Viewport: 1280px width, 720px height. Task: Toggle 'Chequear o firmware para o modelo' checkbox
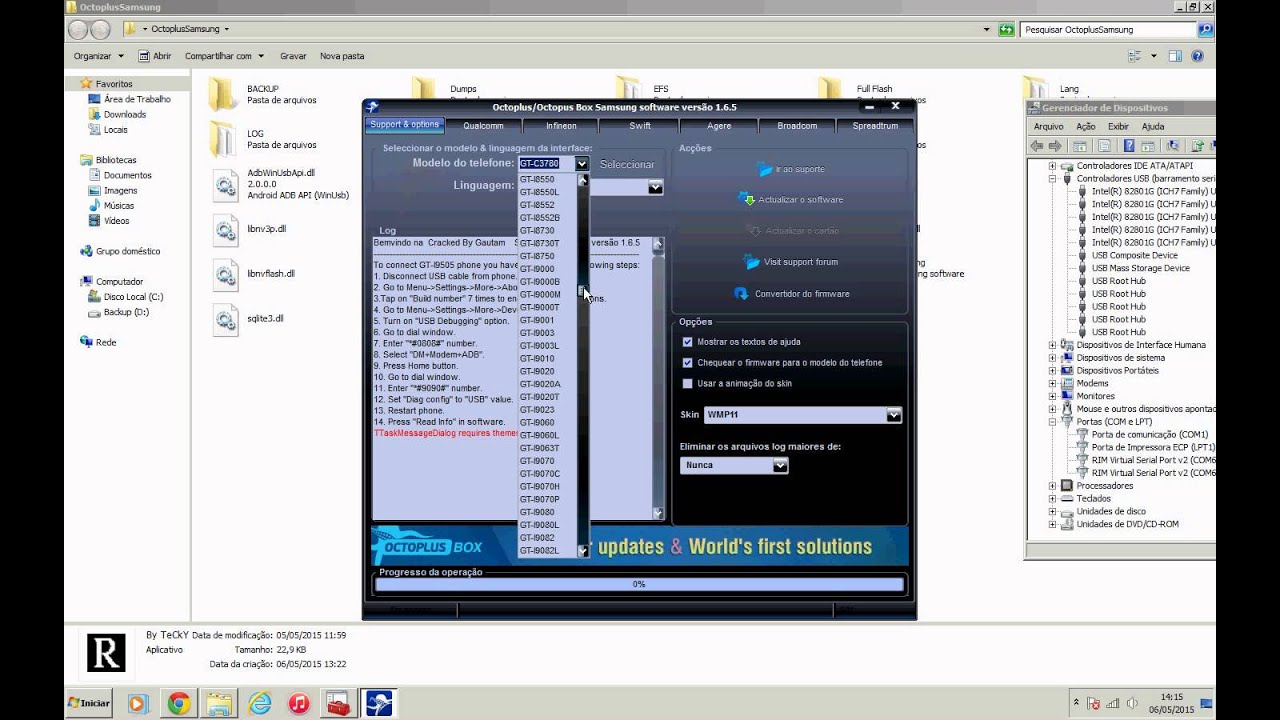[x=687, y=363]
